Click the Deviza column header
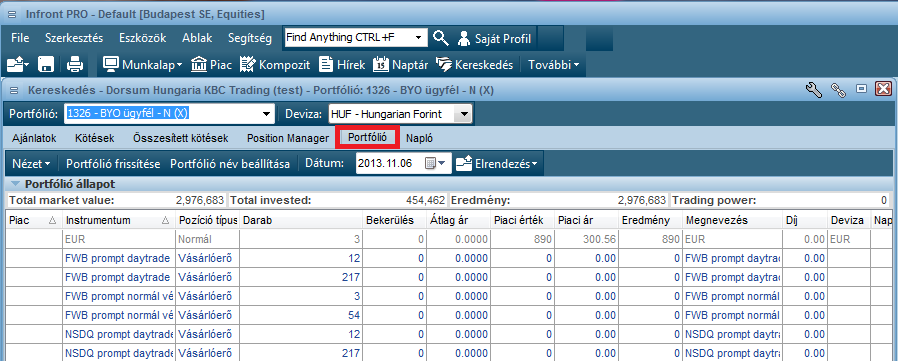The image size is (898, 361). point(849,220)
